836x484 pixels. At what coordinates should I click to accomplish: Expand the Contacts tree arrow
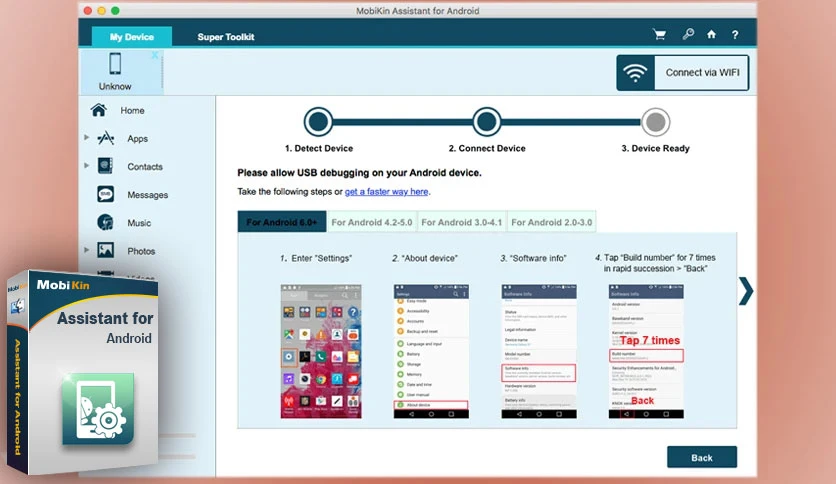click(86, 166)
